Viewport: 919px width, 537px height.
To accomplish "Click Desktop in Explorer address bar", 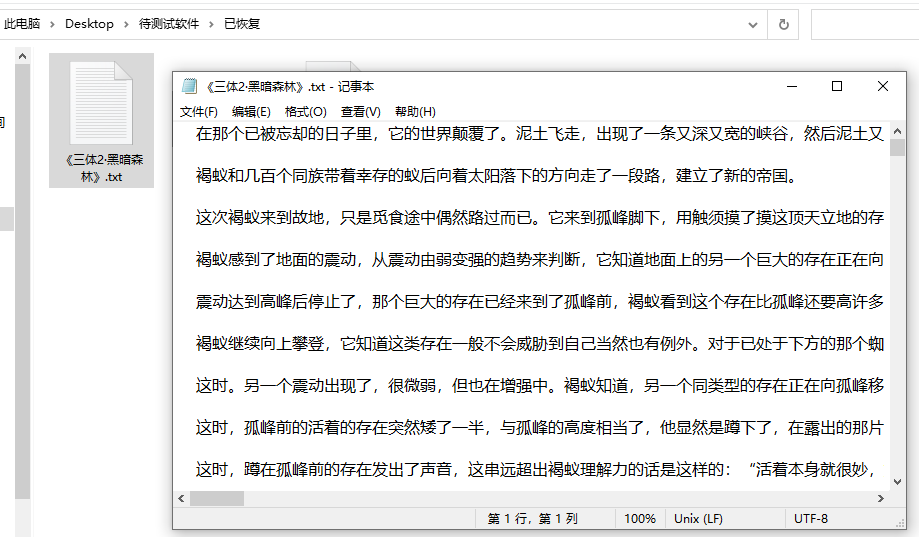I will click(89, 24).
